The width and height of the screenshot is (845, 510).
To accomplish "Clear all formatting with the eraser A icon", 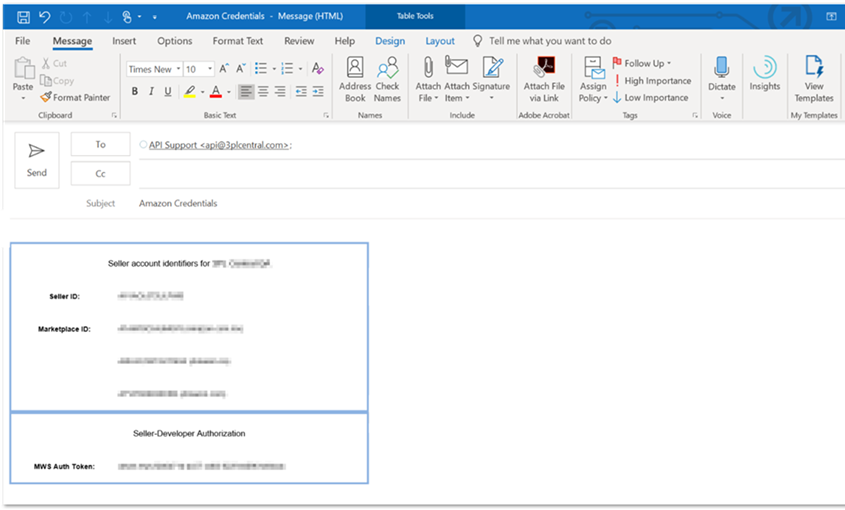I will pos(318,68).
